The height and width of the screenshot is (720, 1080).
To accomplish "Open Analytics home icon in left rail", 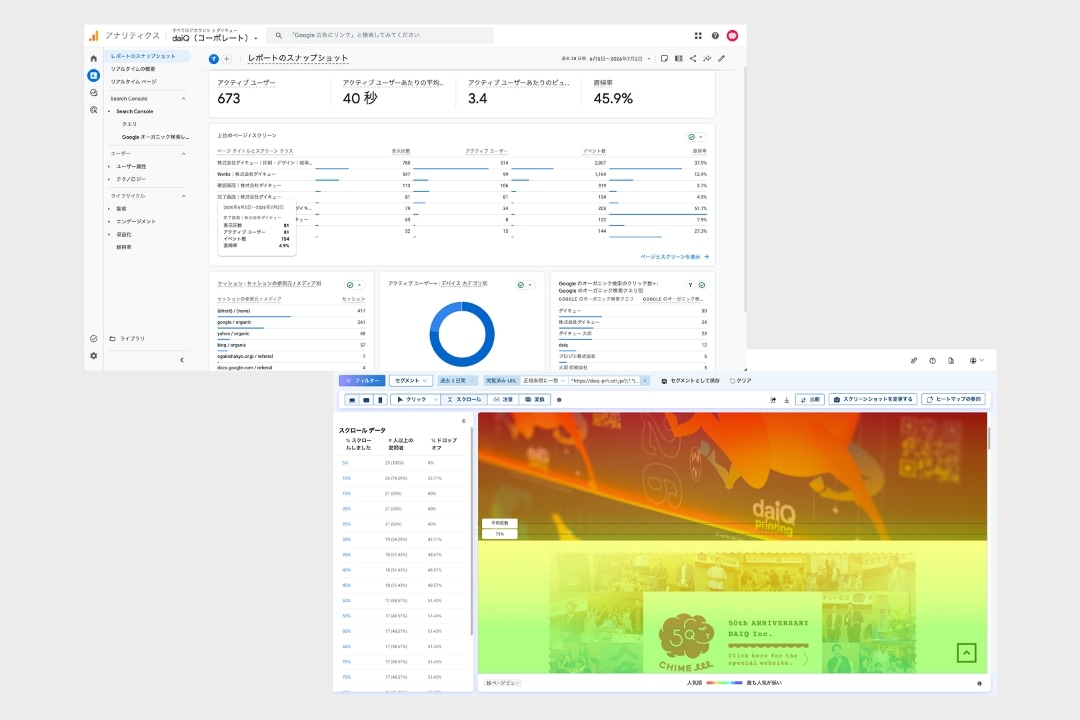I will [94, 59].
